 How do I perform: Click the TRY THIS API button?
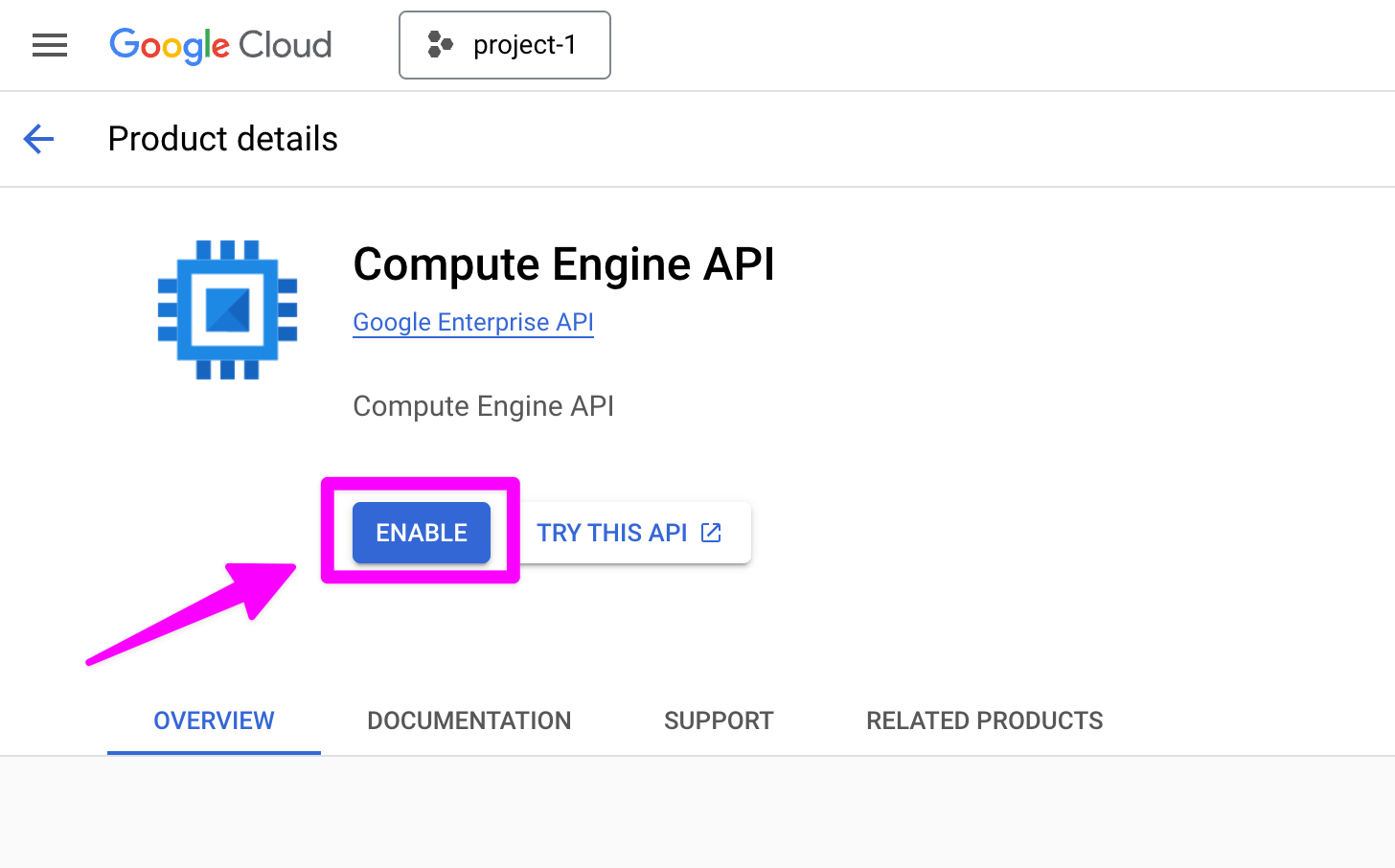click(629, 533)
